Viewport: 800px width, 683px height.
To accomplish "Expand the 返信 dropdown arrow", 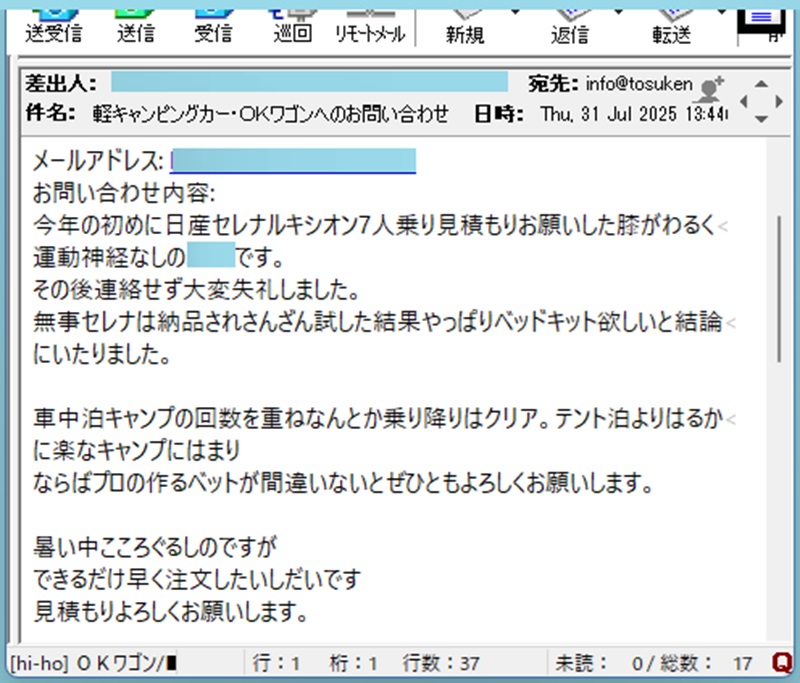I will click(x=618, y=12).
